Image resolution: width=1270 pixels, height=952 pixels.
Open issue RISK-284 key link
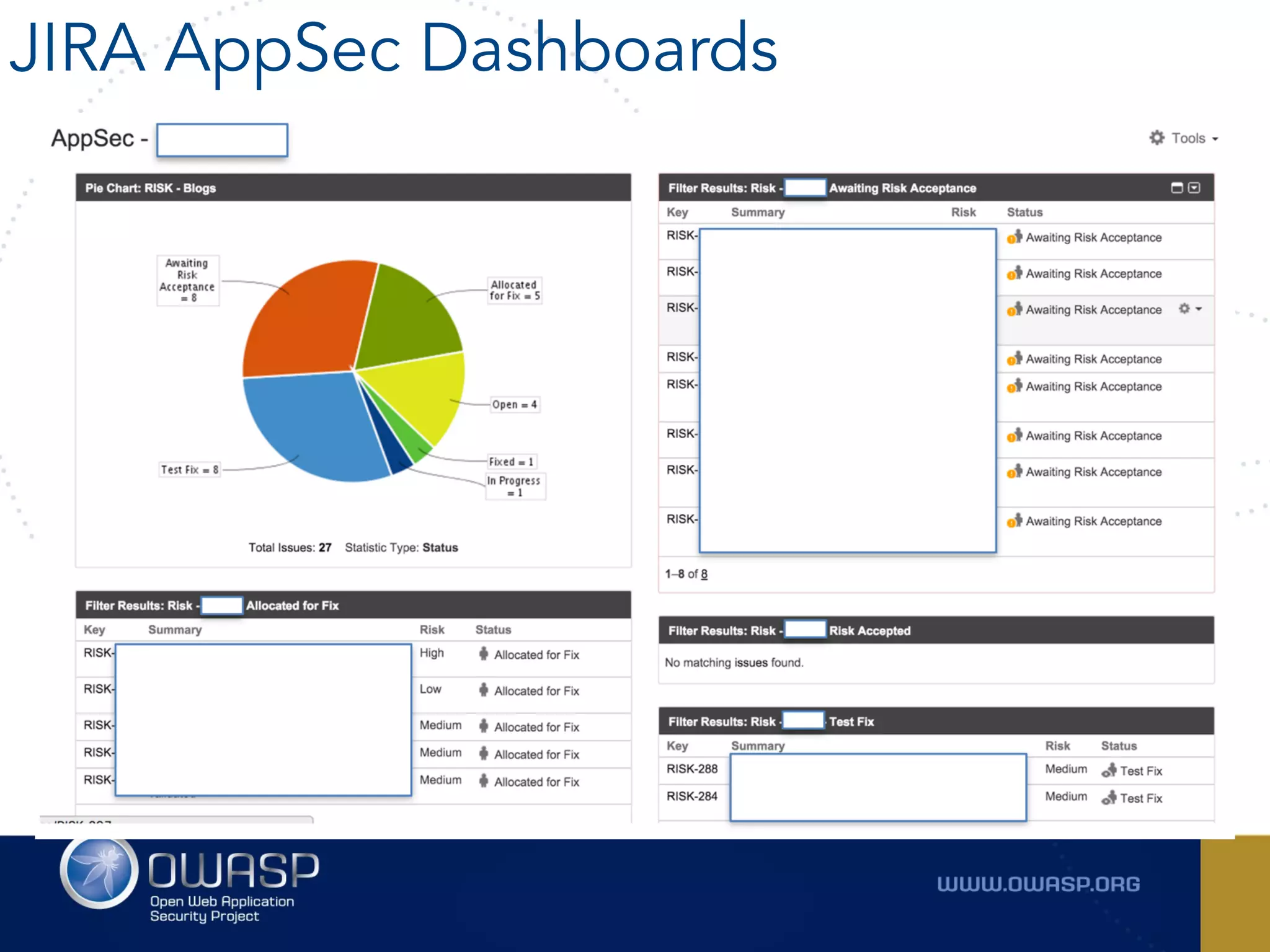692,796
